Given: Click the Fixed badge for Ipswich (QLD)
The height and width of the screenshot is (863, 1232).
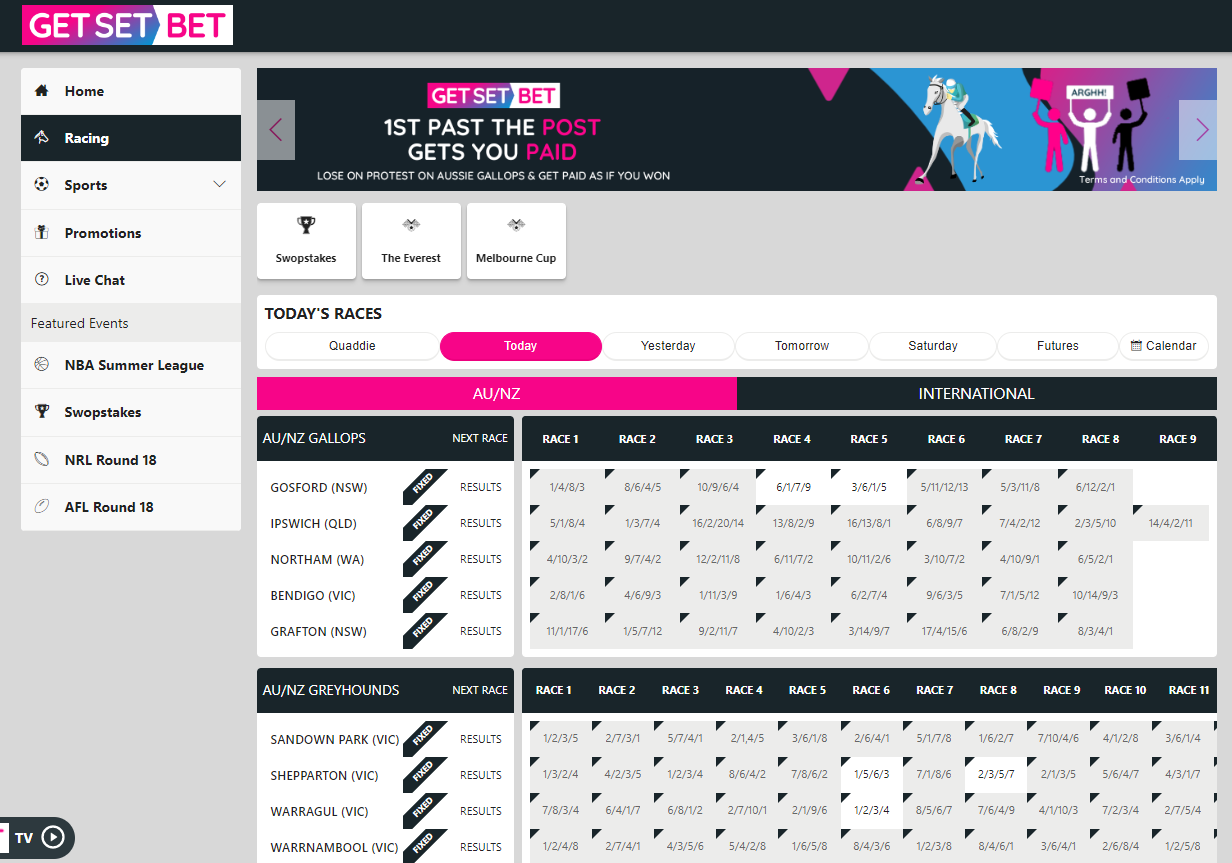Looking at the screenshot, I should (x=424, y=523).
